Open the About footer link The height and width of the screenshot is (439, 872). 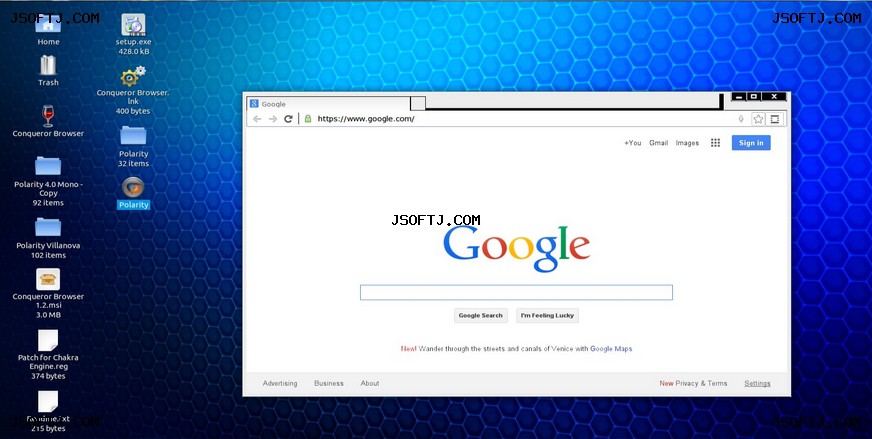(369, 383)
